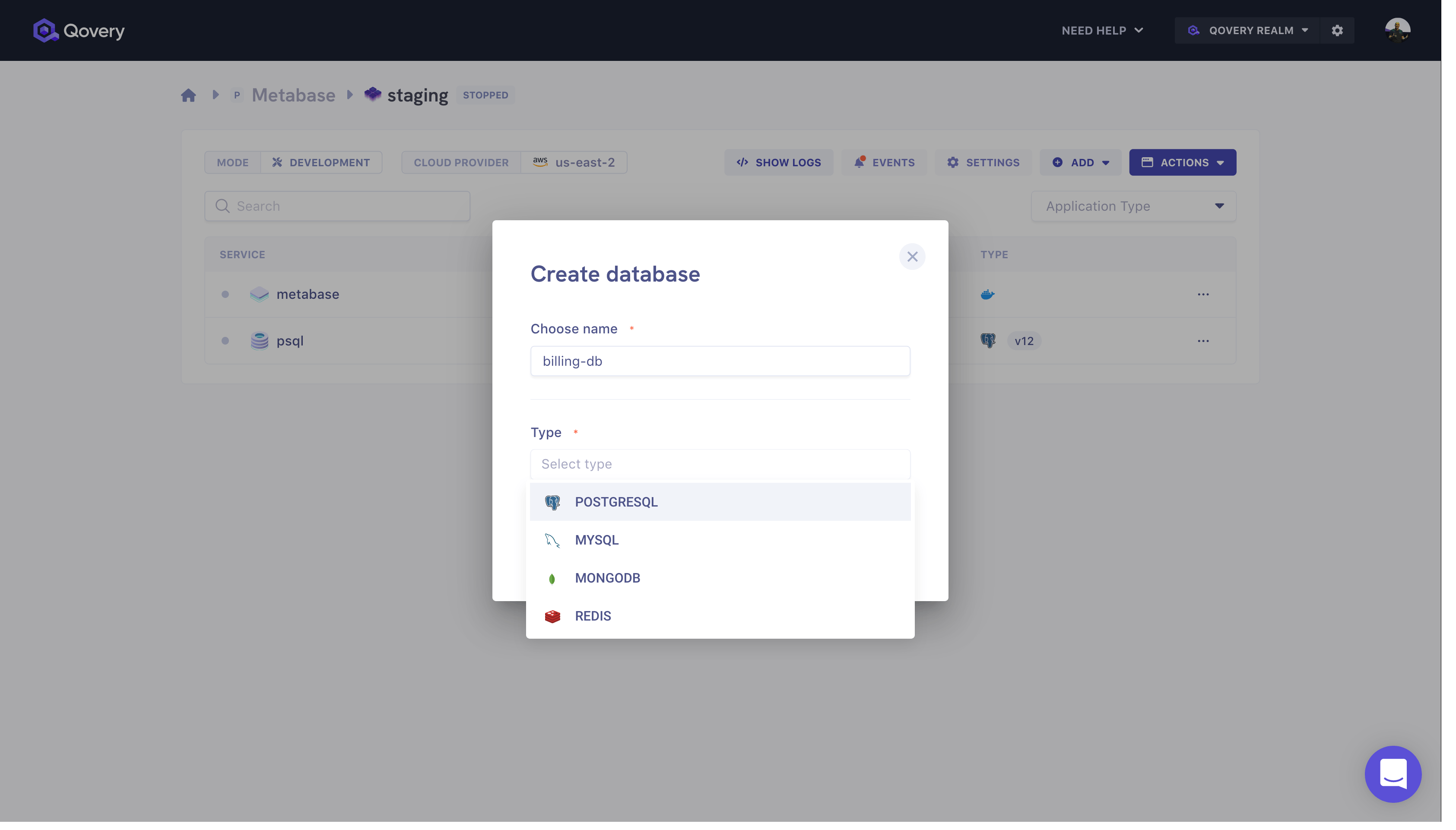Go to home via house icon

pyautogui.click(x=189, y=95)
